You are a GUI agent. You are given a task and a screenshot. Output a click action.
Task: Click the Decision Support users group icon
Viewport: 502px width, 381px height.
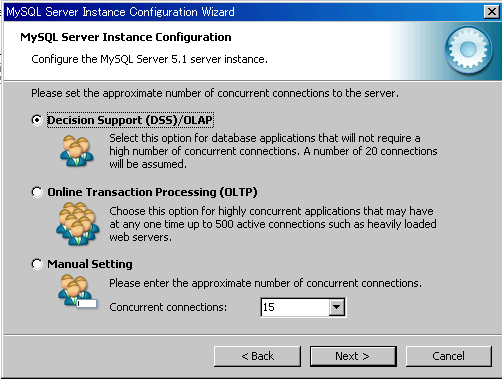point(76,151)
